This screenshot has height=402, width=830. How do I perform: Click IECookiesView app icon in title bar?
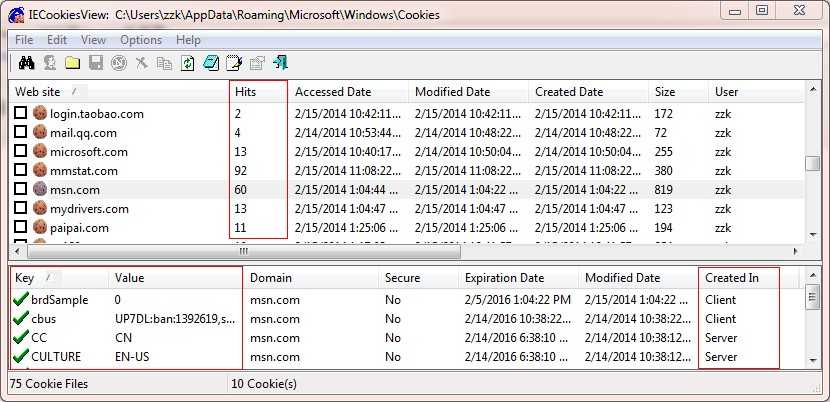pyautogui.click(x=16, y=14)
